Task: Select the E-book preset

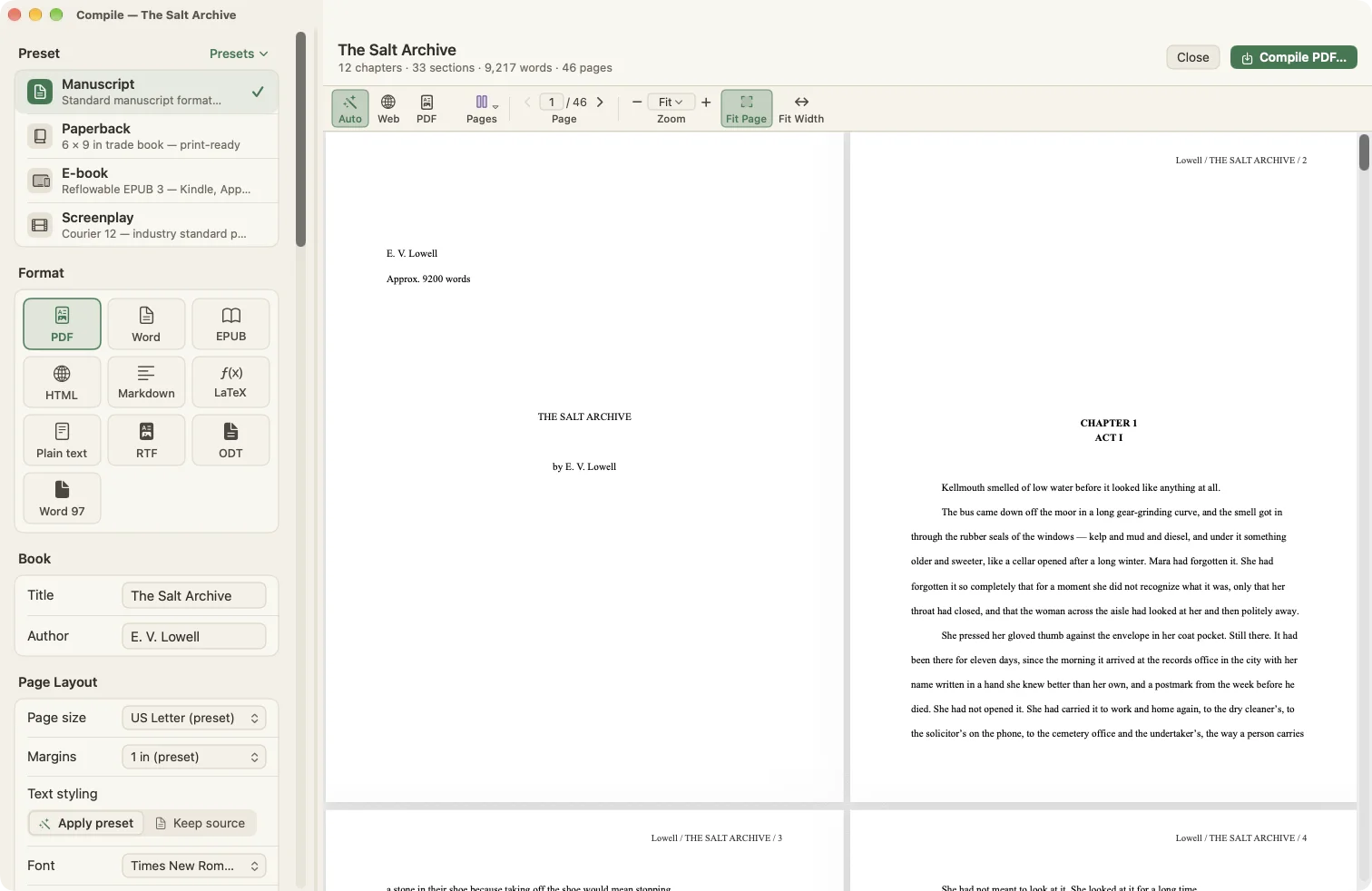Action: [x=147, y=181]
